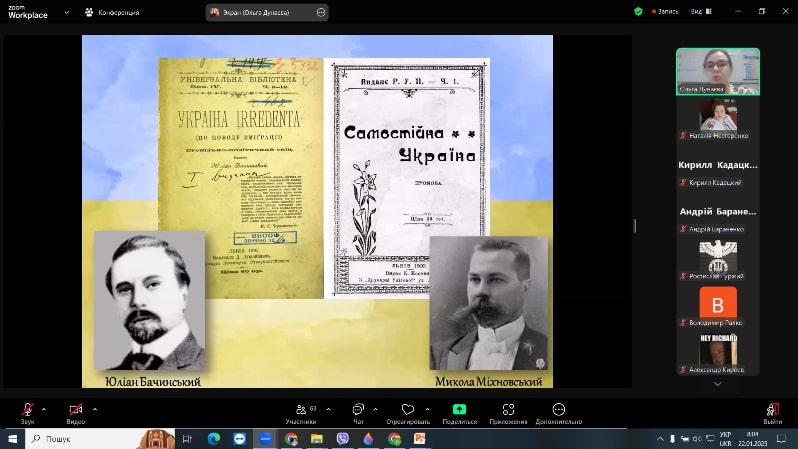798x449 pixels.
Task: Click the React heart icon
Action: [408, 409]
